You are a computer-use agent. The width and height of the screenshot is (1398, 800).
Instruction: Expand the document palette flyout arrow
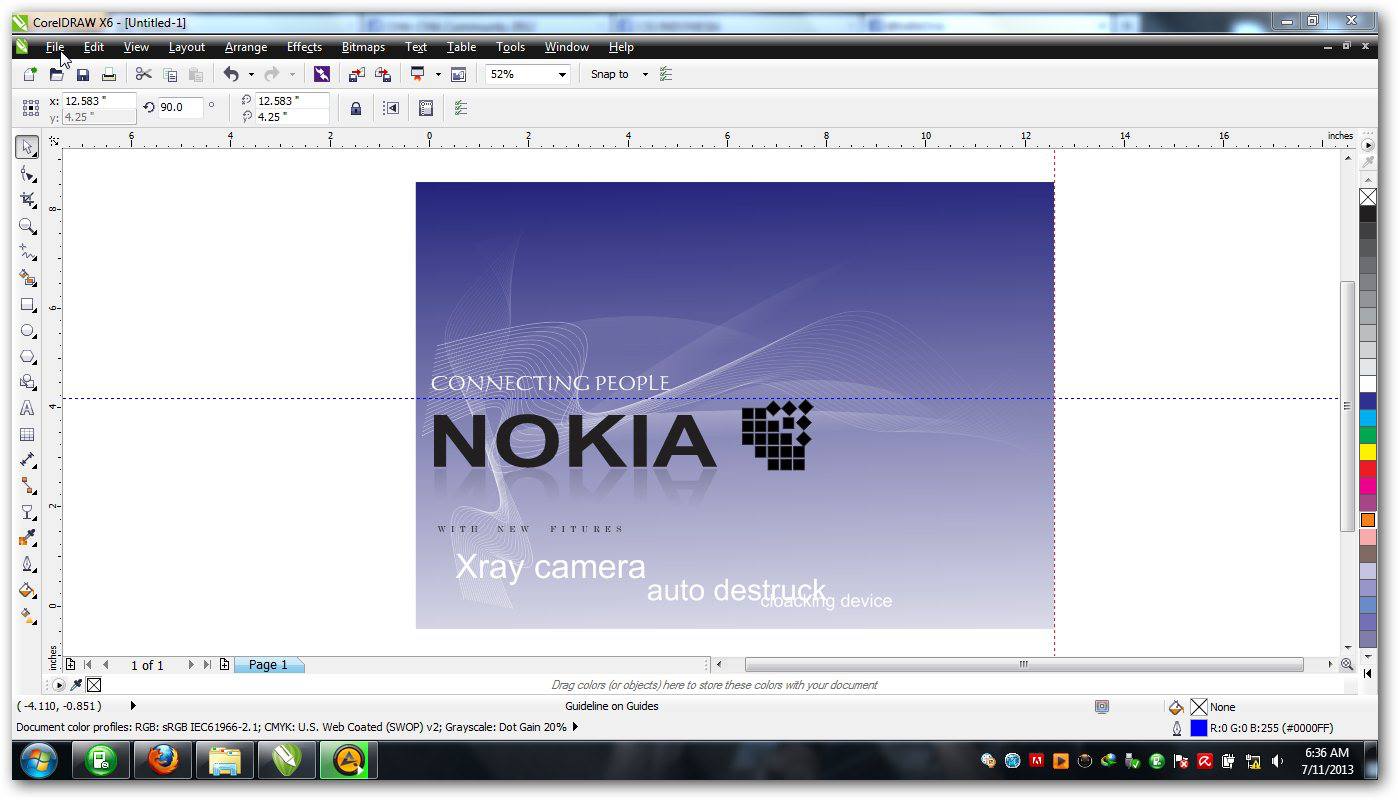(58, 685)
